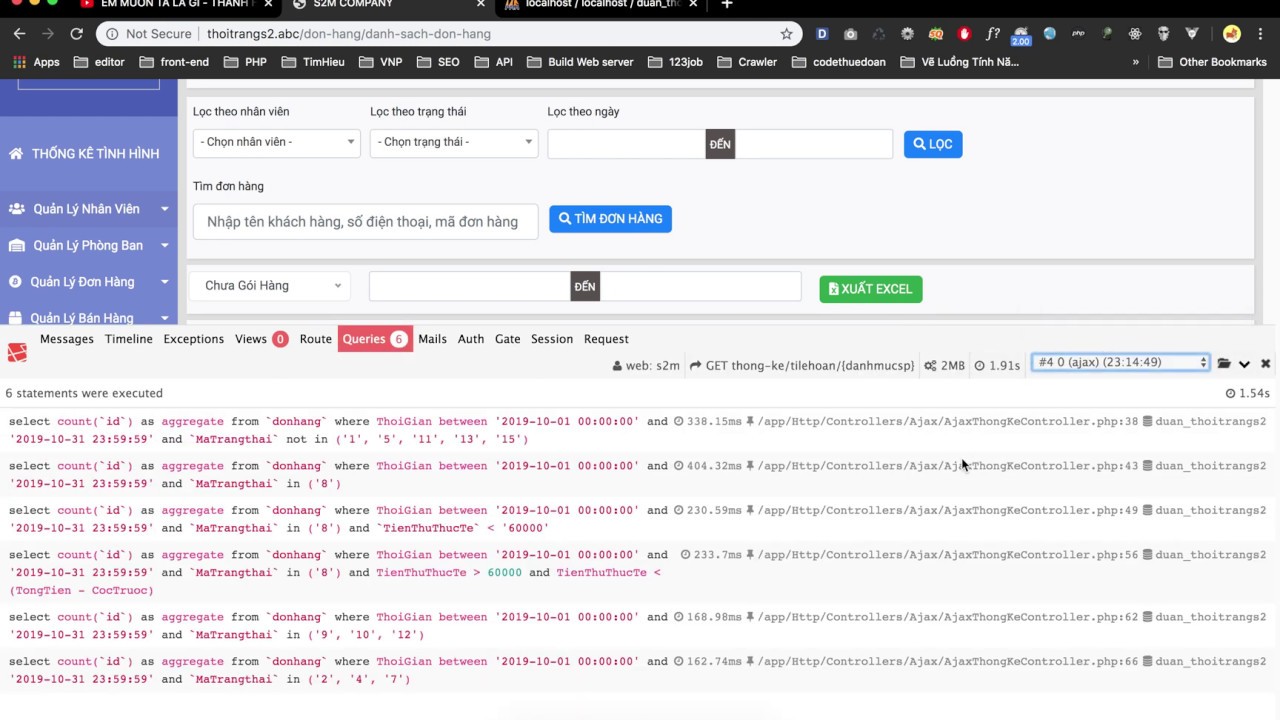Open the codethuedoan bookmarks folder
Image resolution: width=1280 pixels, height=720 pixels.
click(838, 62)
